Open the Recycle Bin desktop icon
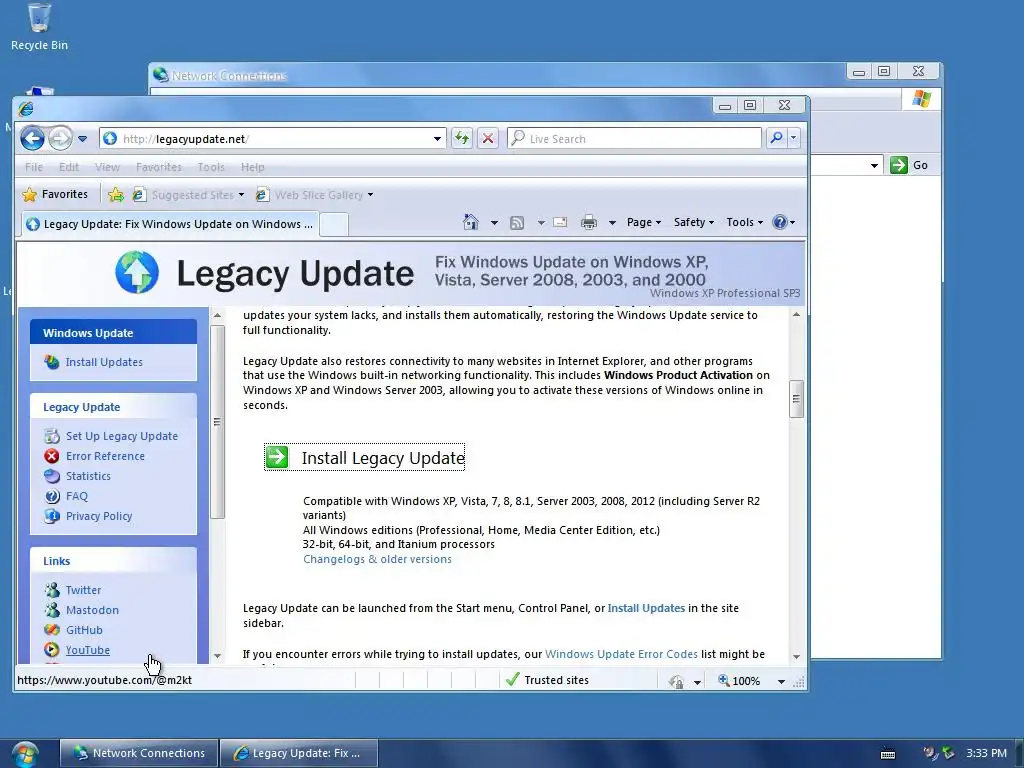Image resolution: width=1024 pixels, height=768 pixels. point(39,27)
